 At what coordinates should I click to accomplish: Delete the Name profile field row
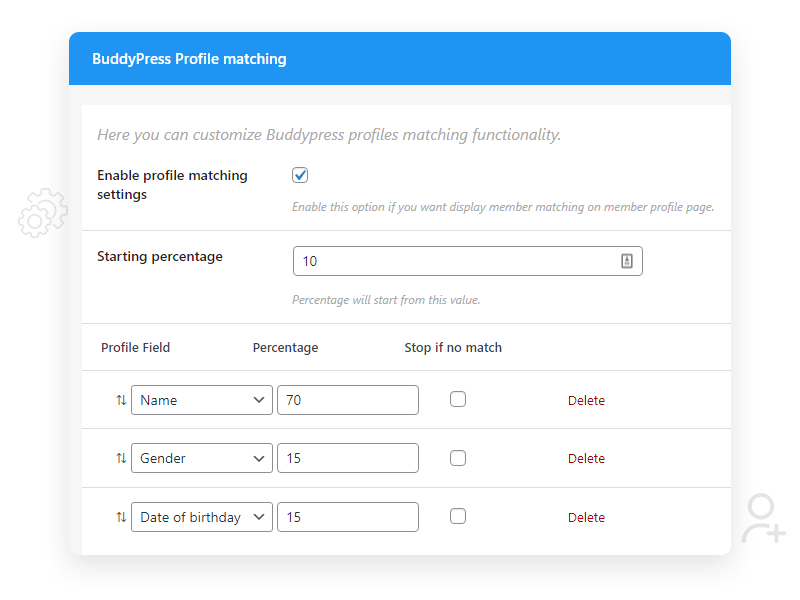[x=586, y=401]
